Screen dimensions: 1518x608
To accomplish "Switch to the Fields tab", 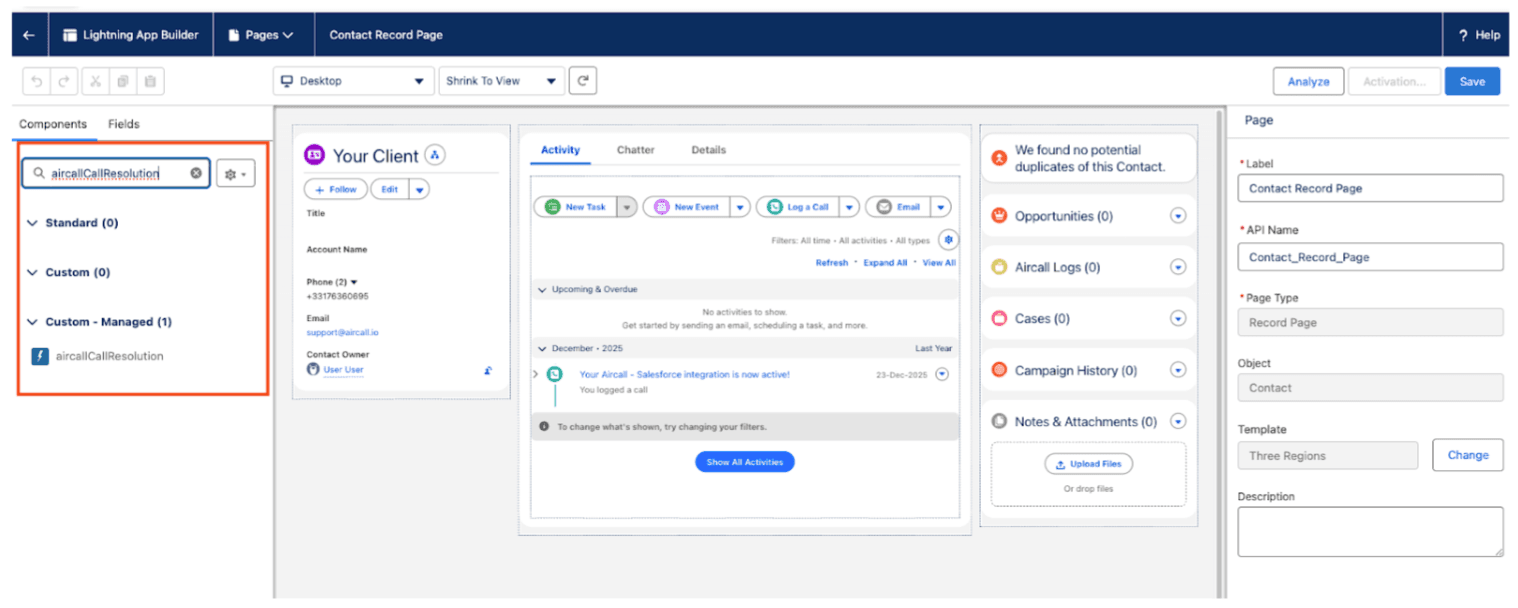I will tap(124, 124).
